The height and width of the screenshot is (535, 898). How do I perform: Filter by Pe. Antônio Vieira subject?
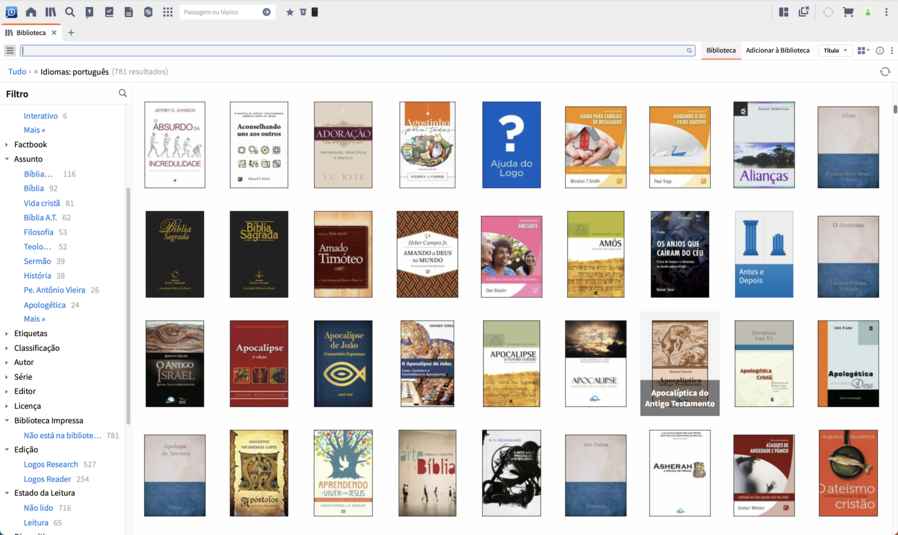[54, 290]
